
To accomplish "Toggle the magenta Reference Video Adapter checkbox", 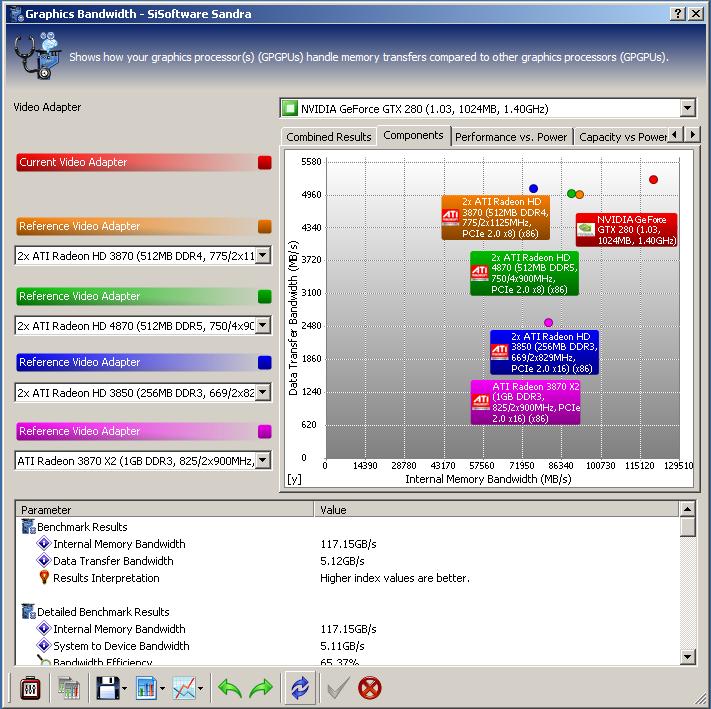I will tap(265, 431).
